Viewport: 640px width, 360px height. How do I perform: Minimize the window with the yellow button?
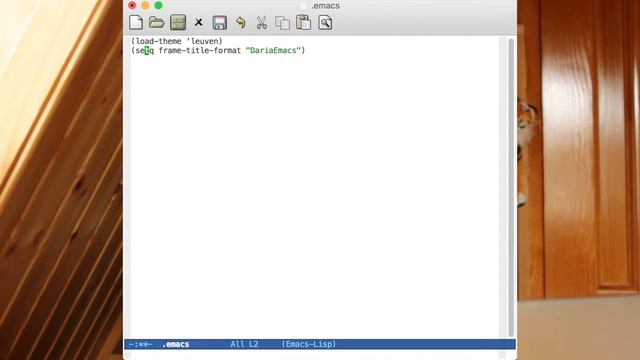[x=145, y=5]
